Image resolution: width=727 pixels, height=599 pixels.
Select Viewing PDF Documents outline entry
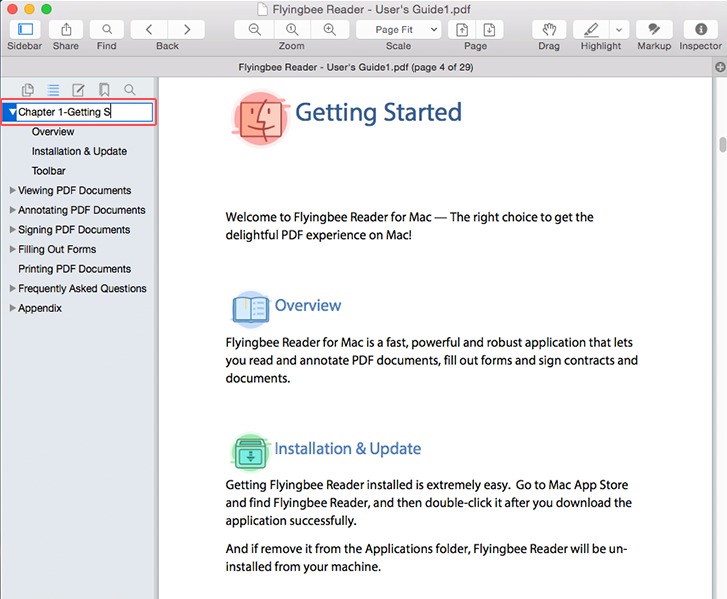(75, 191)
